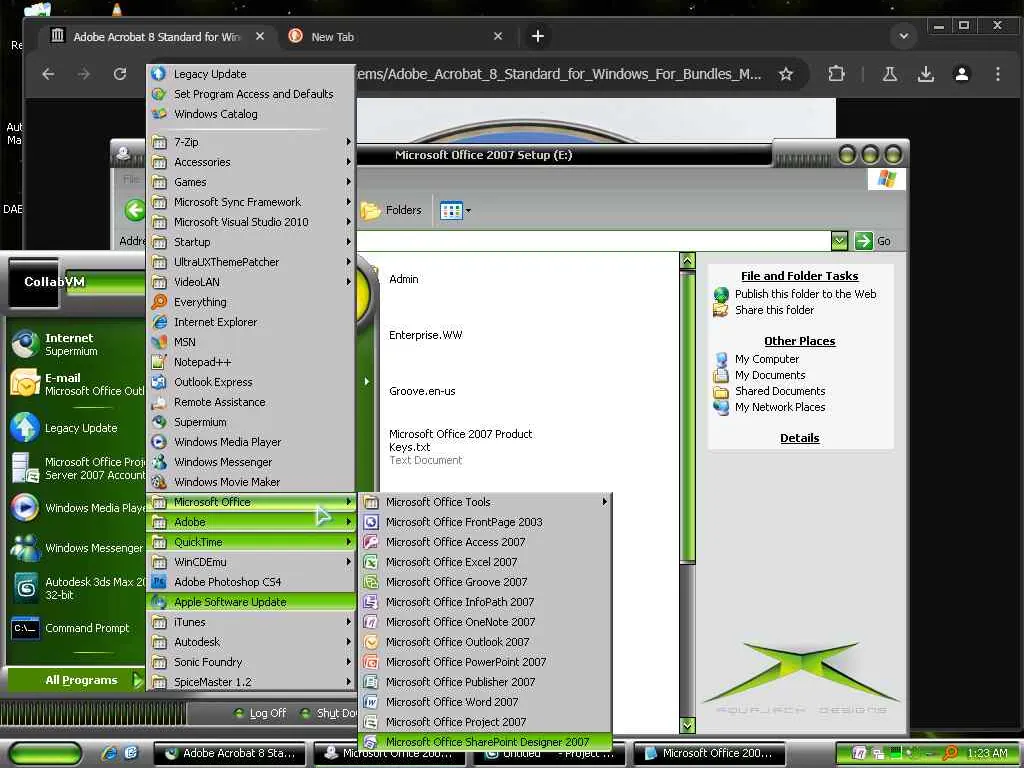Click Internet Explorer quick launch icon

pyautogui.click(x=110, y=753)
